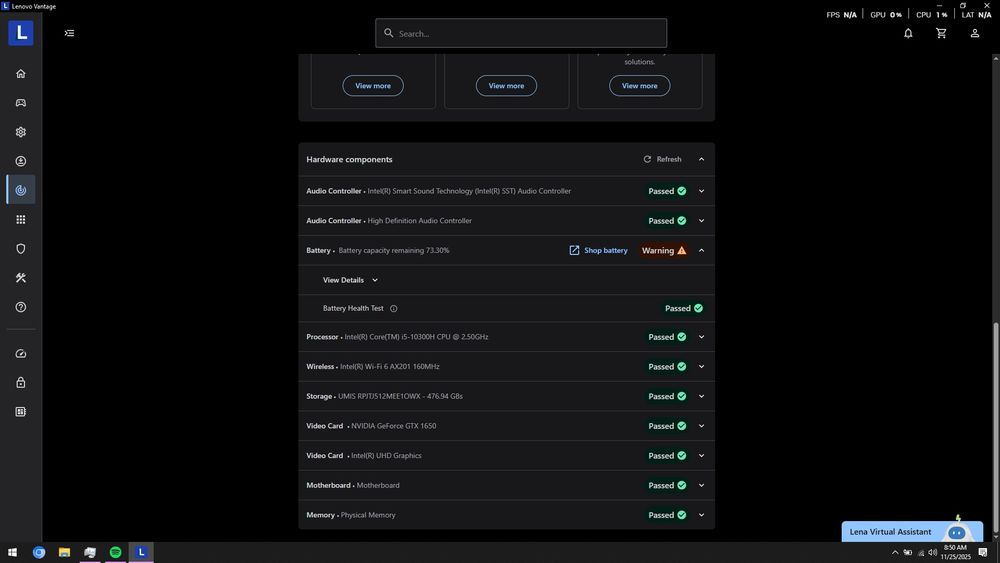Open the taskbar clock and date

[955, 552]
